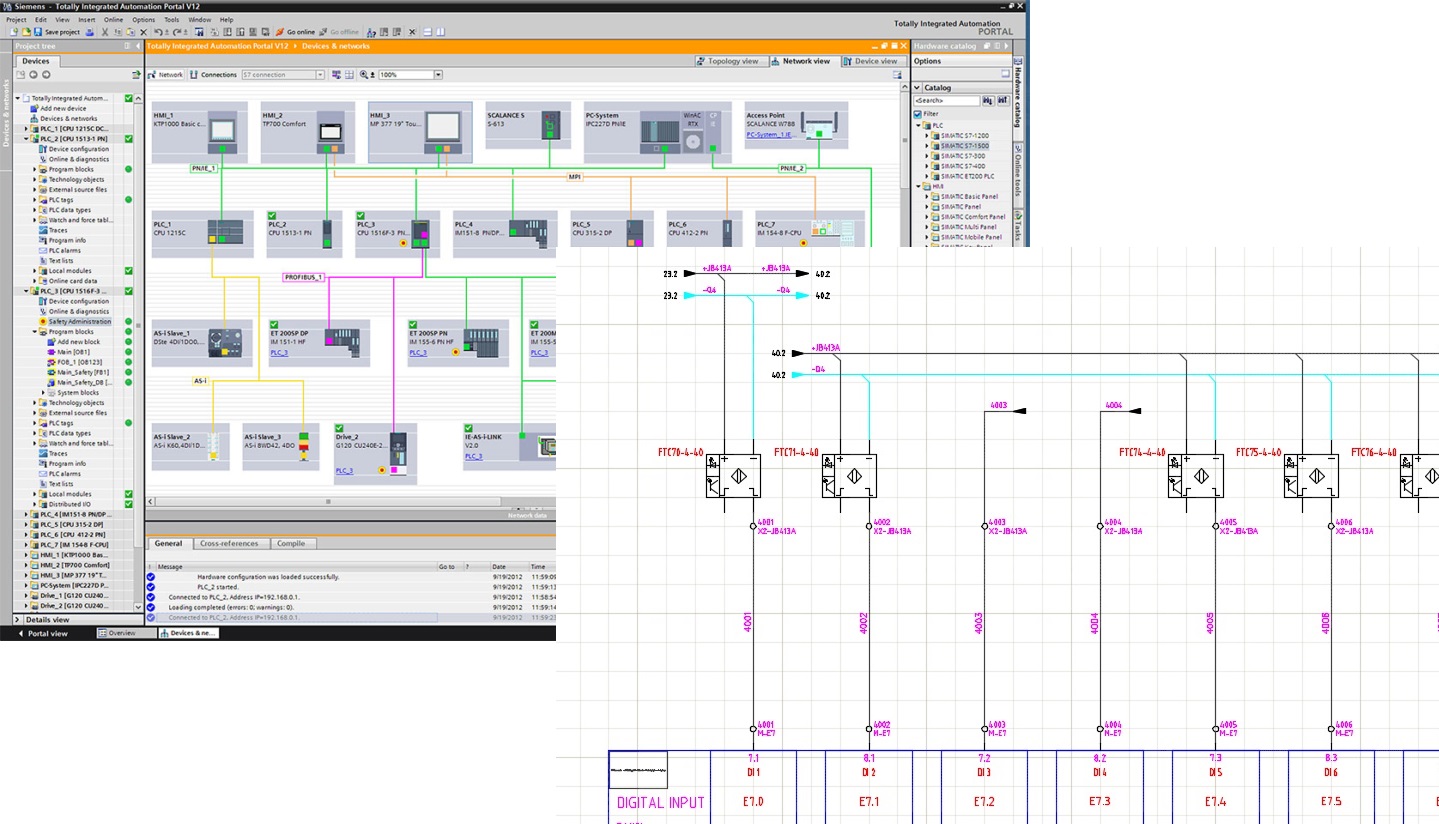This screenshot has width=1439, height=824.
Task: Expand System blocks in project tree
Action: click(x=43, y=392)
